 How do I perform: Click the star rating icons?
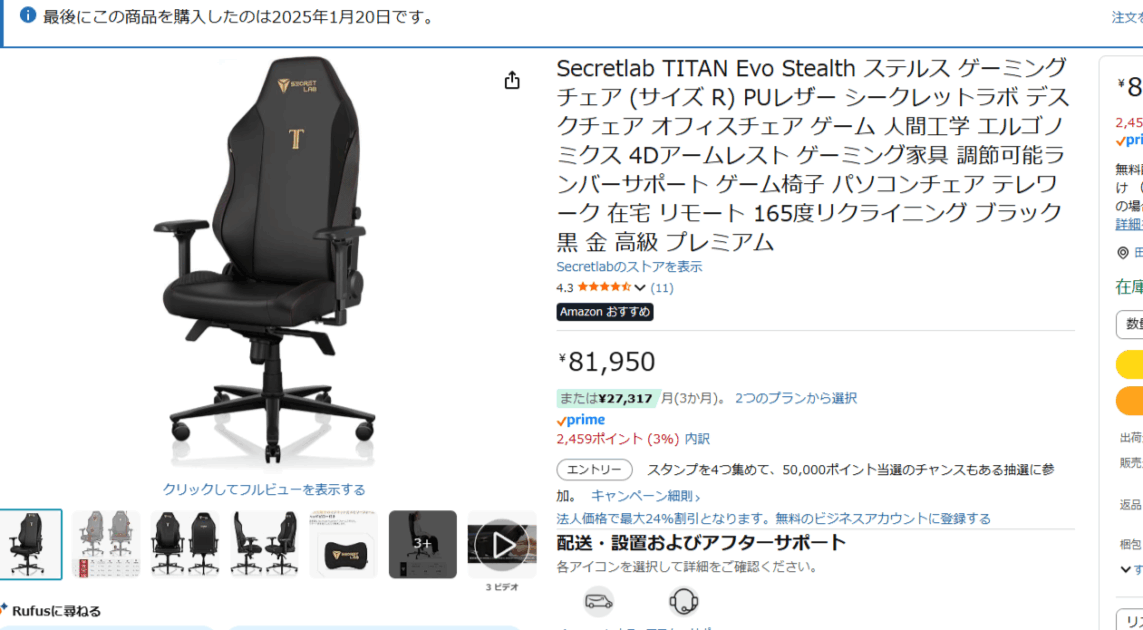(x=604, y=287)
